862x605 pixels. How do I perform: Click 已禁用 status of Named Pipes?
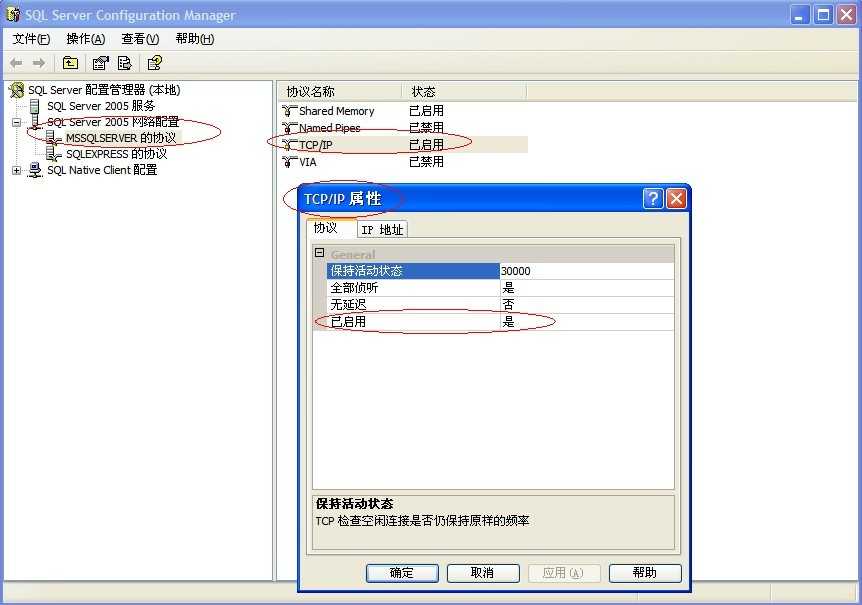[427, 128]
